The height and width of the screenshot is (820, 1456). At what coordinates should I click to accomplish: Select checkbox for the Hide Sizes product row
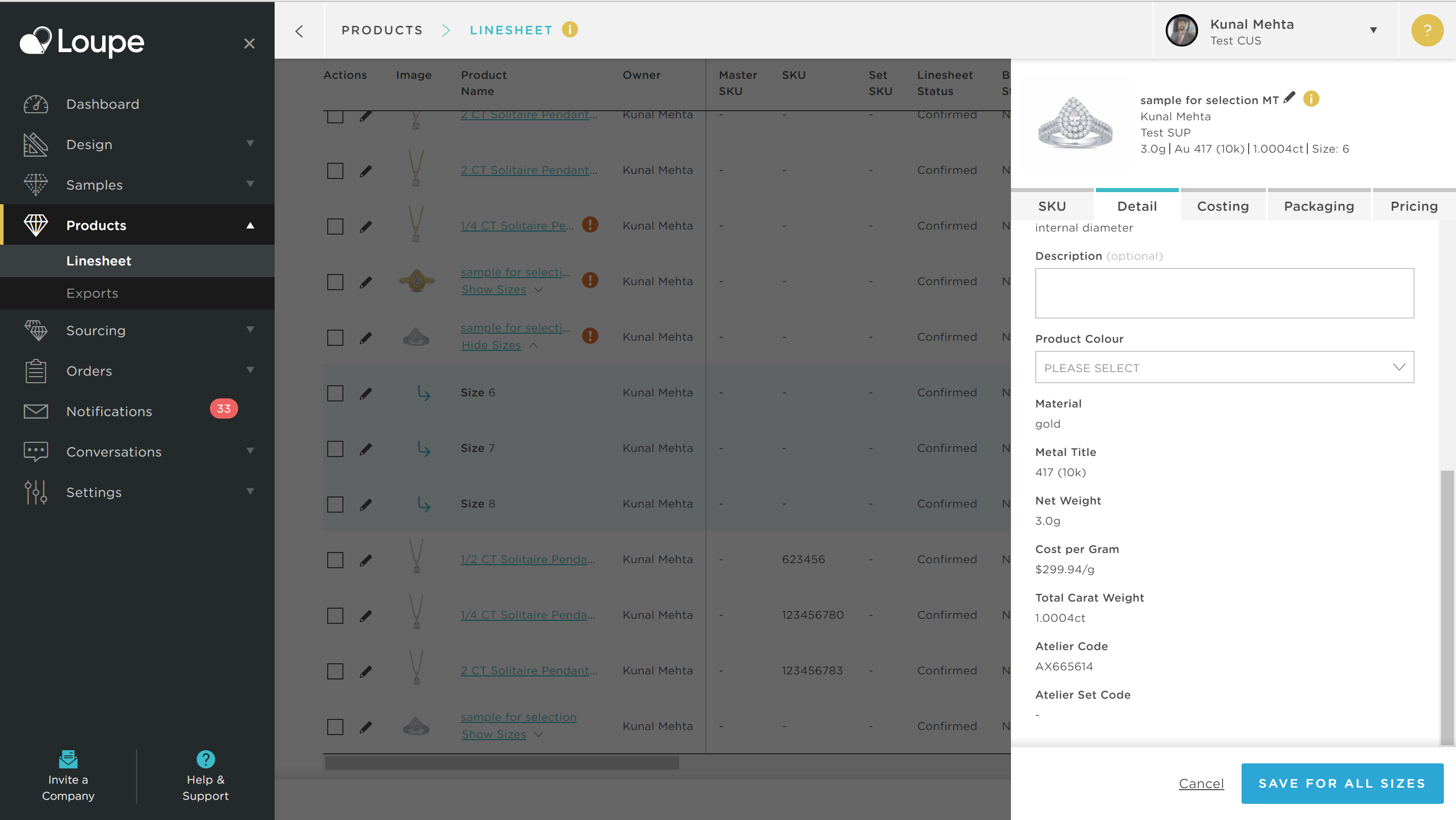point(335,337)
